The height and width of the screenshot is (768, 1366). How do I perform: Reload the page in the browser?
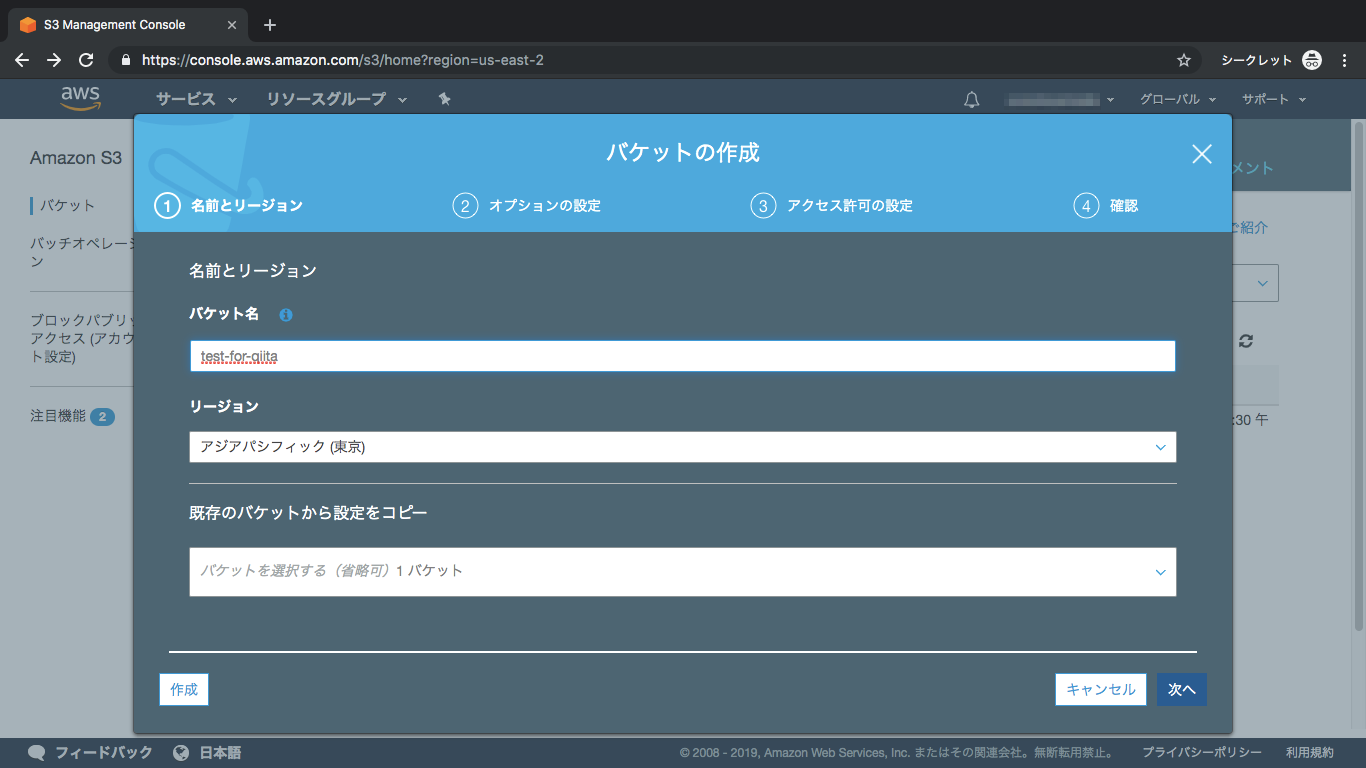(86, 60)
